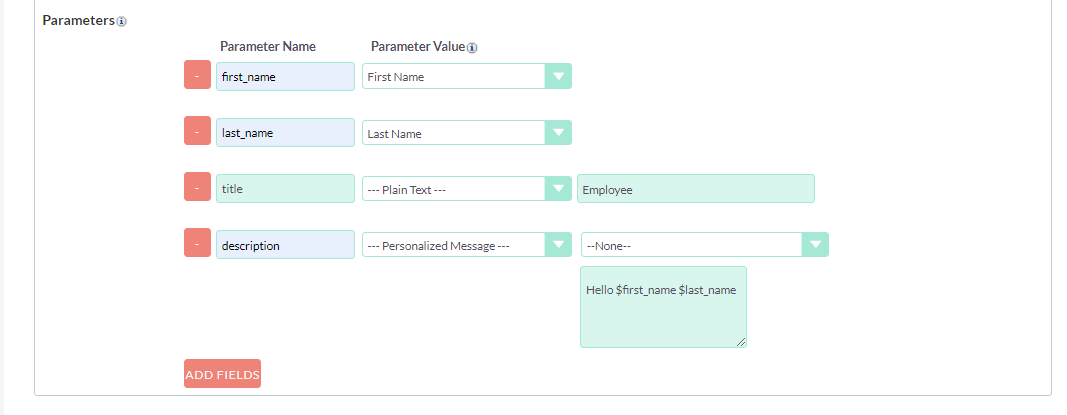Click the ADD FIELDS button
Viewport: 1067px width, 415px height.
223,374
